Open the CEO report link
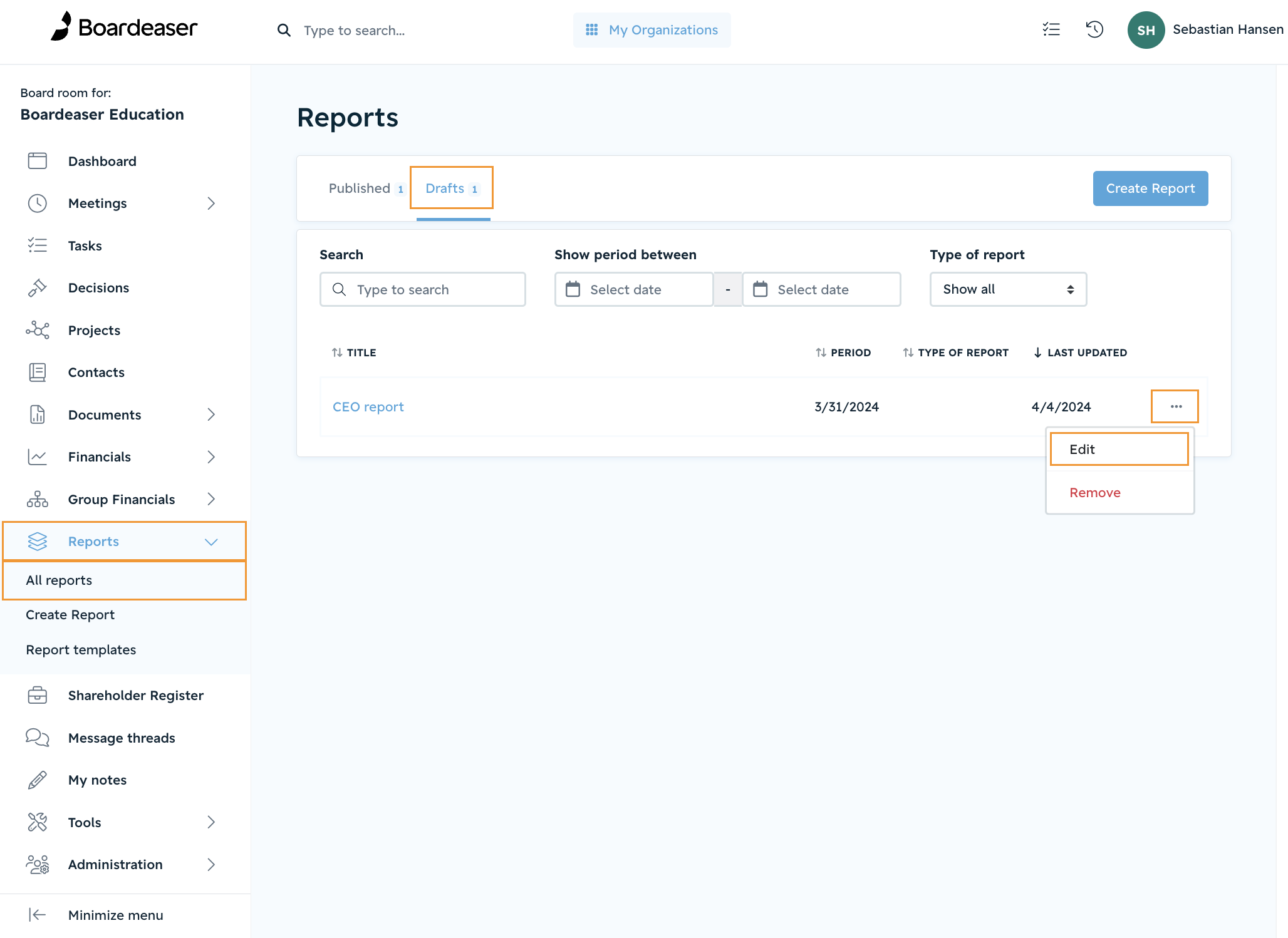Viewport: 1288px width, 938px height. point(368,407)
